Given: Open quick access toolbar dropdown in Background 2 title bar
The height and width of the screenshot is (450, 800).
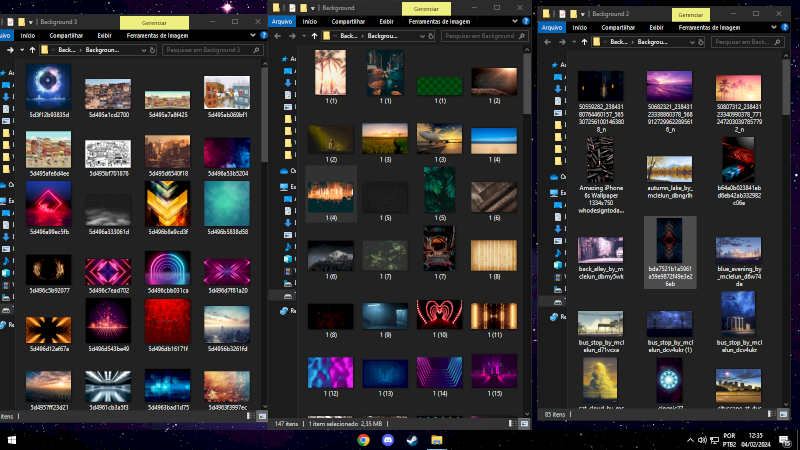Looking at the screenshot, I should [582, 15].
